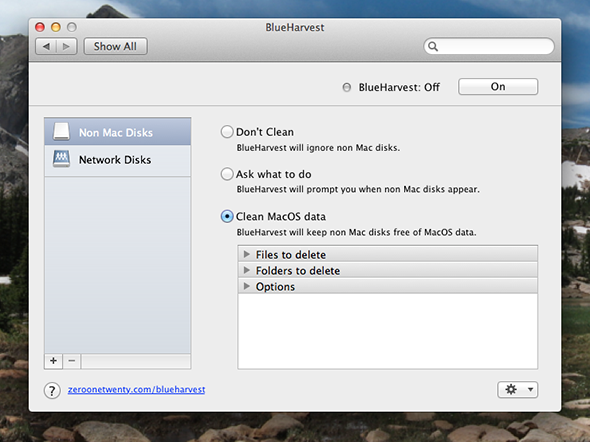This screenshot has height=442, width=590.
Task: Select the Don't Clean radio button
Action: [227, 132]
